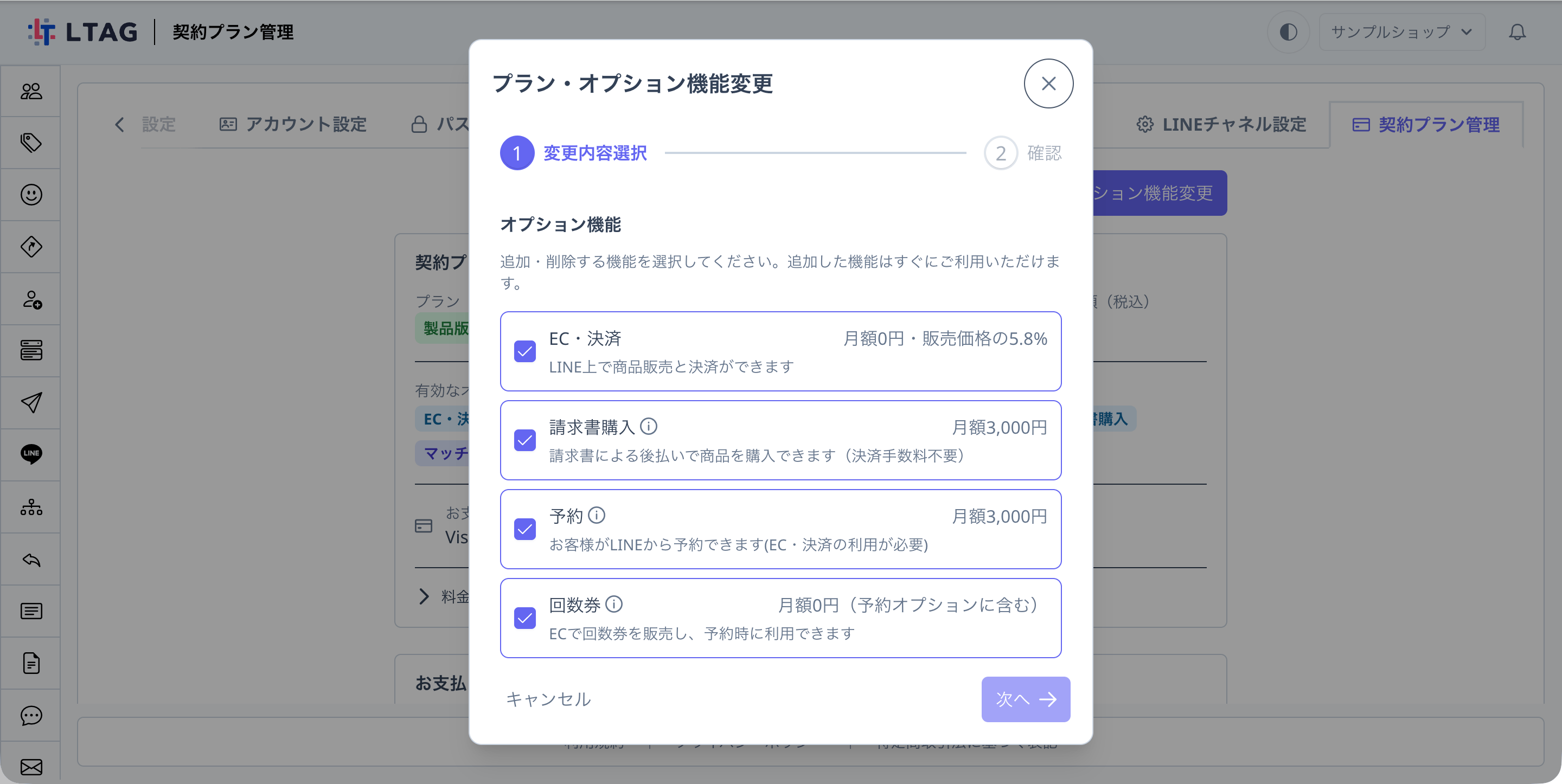Click the hierarchy tree sidebar icon
1562x784 pixels.
click(x=31, y=507)
